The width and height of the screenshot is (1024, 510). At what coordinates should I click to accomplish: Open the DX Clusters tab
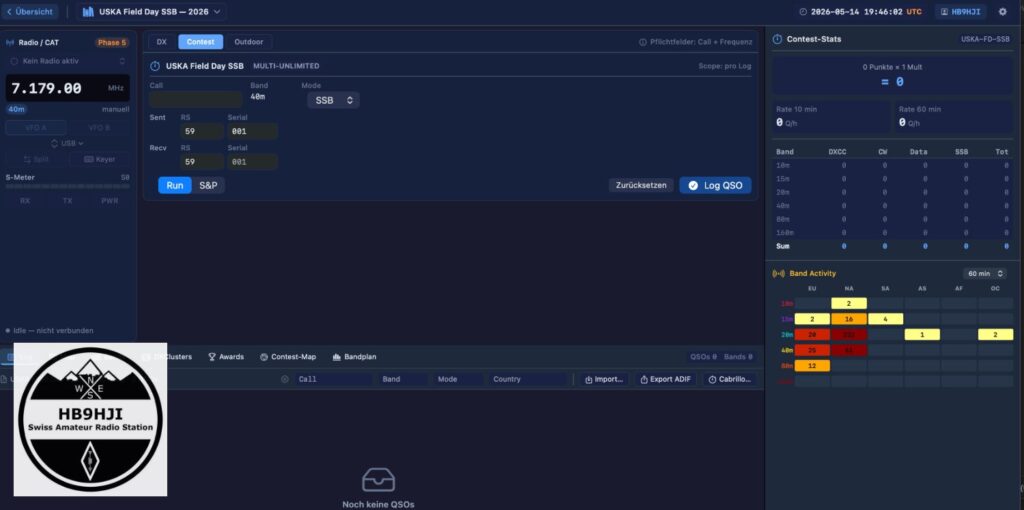[x=167, y=357]
